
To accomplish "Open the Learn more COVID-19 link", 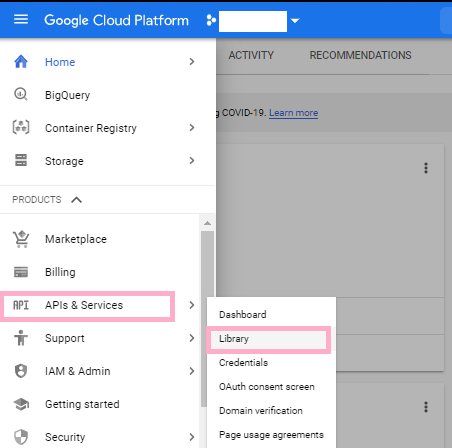I will tap(294, 113).
